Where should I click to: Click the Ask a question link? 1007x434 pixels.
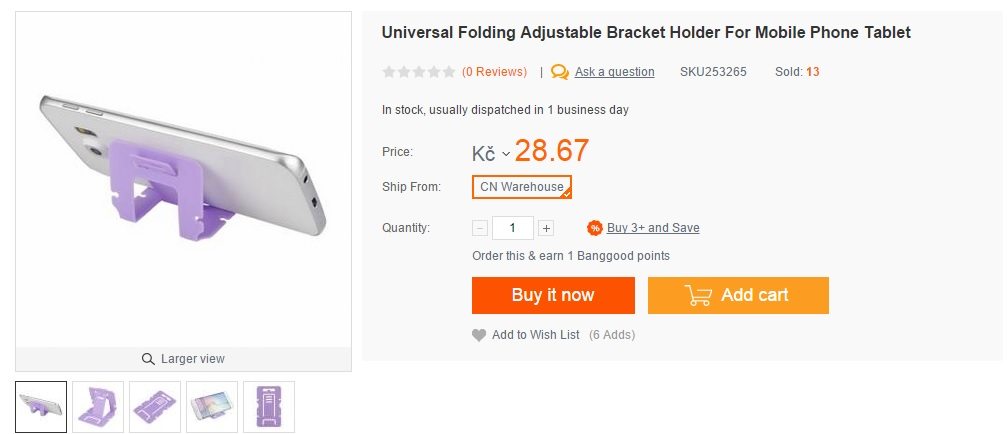click(x=614, y=72)
